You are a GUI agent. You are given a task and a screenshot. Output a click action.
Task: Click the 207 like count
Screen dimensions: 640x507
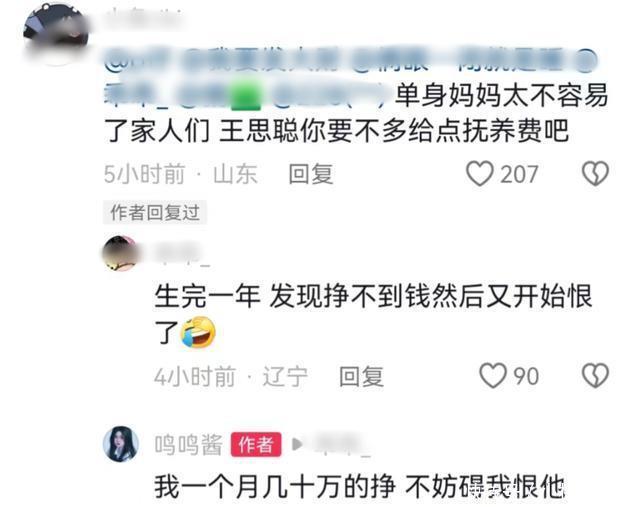pyautogui.click(x=519, y=175)
